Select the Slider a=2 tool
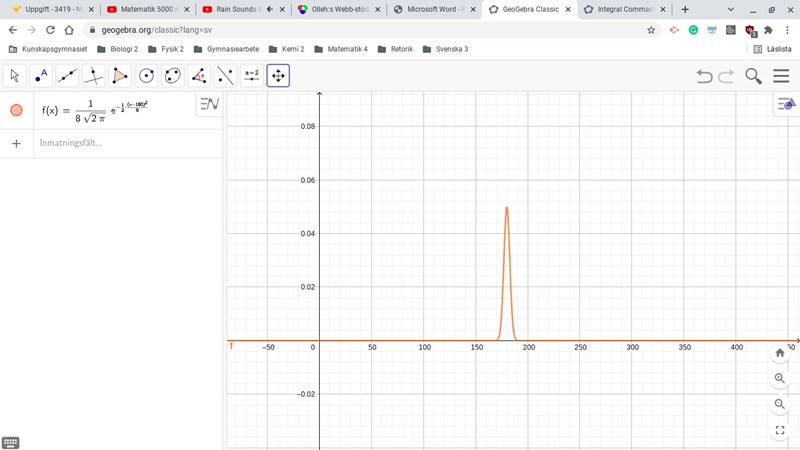This screenshot has height=450, width=800. pos(251,76)
